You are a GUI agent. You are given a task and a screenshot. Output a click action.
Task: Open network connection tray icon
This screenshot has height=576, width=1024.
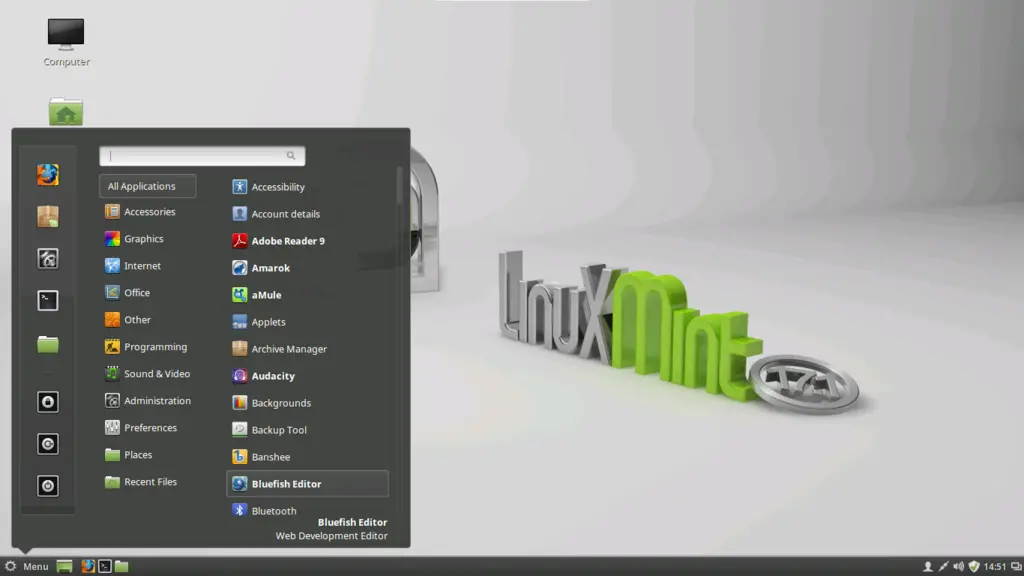tap(943, 566)
